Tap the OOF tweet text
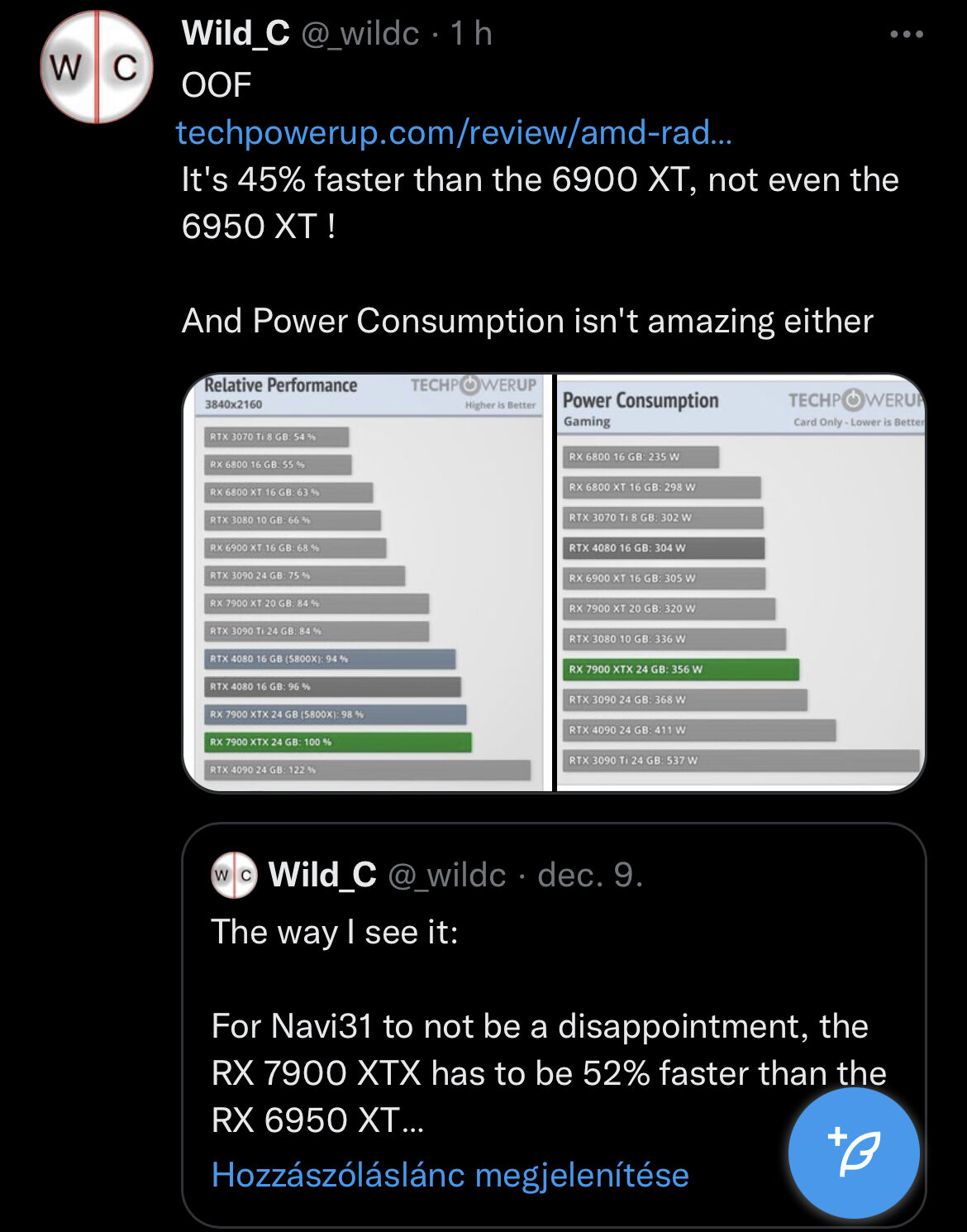 click(217, 85)
